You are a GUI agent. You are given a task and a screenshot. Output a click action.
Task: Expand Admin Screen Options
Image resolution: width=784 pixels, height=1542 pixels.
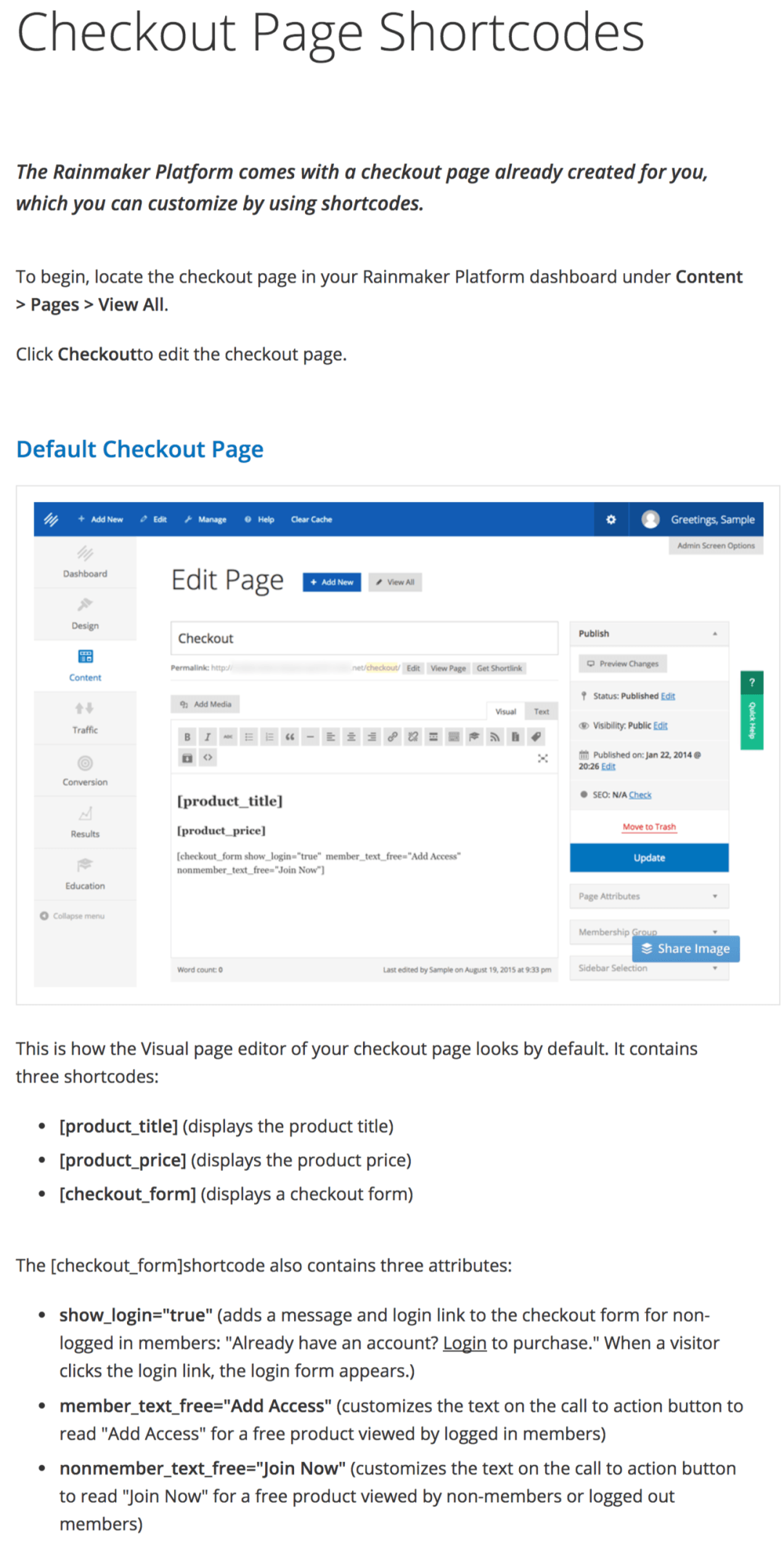coord(716,545)
